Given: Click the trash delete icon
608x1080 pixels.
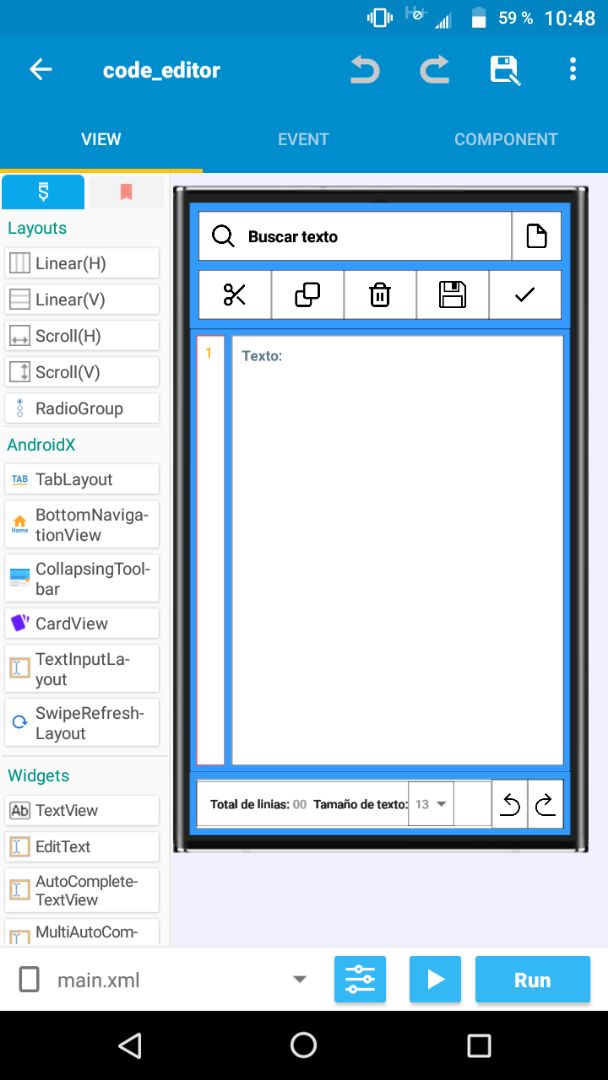Looking at the screenshot, I should [x=380, y=295].
